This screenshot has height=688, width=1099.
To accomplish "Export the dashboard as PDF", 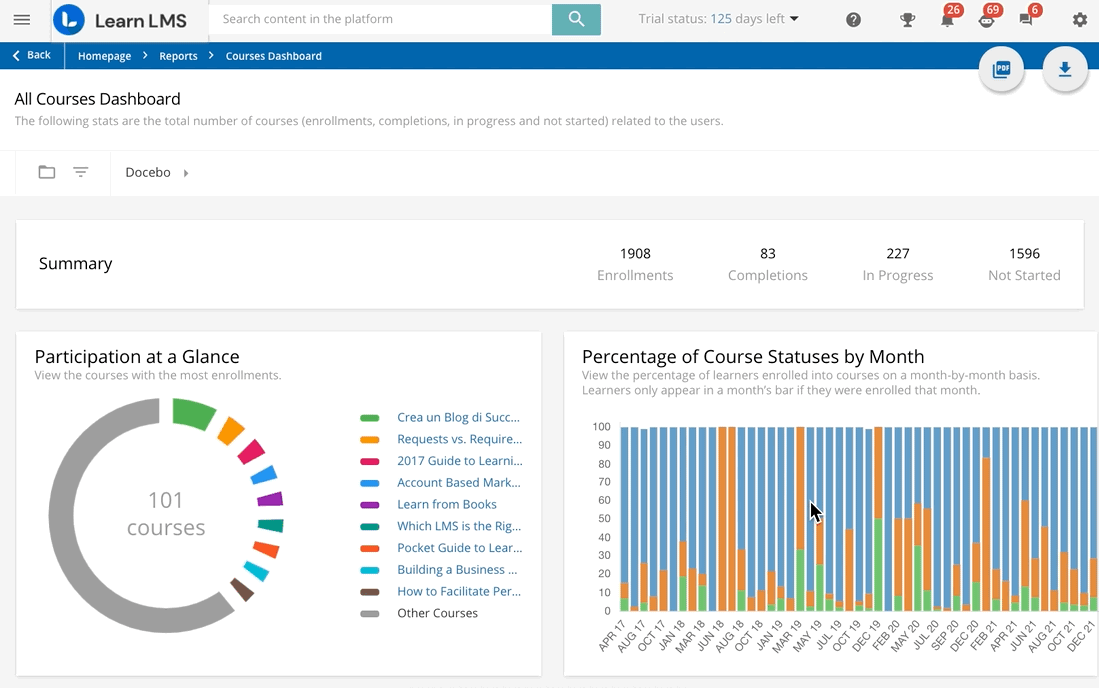I will pyautogui.click(x=1001, y=69).
